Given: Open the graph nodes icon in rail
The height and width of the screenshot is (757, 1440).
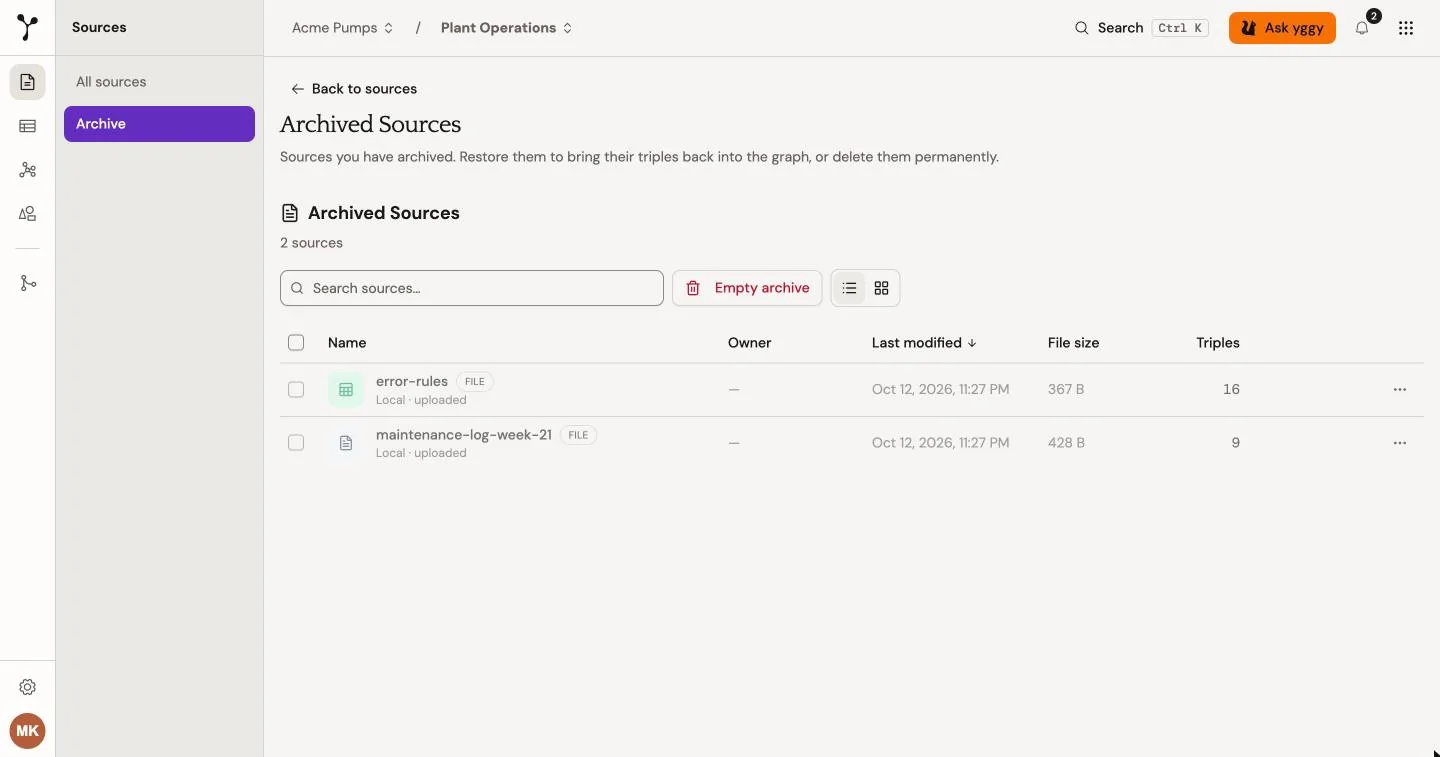Looking at the screenshot, I should pyautogui.click(x=28, y=170).
